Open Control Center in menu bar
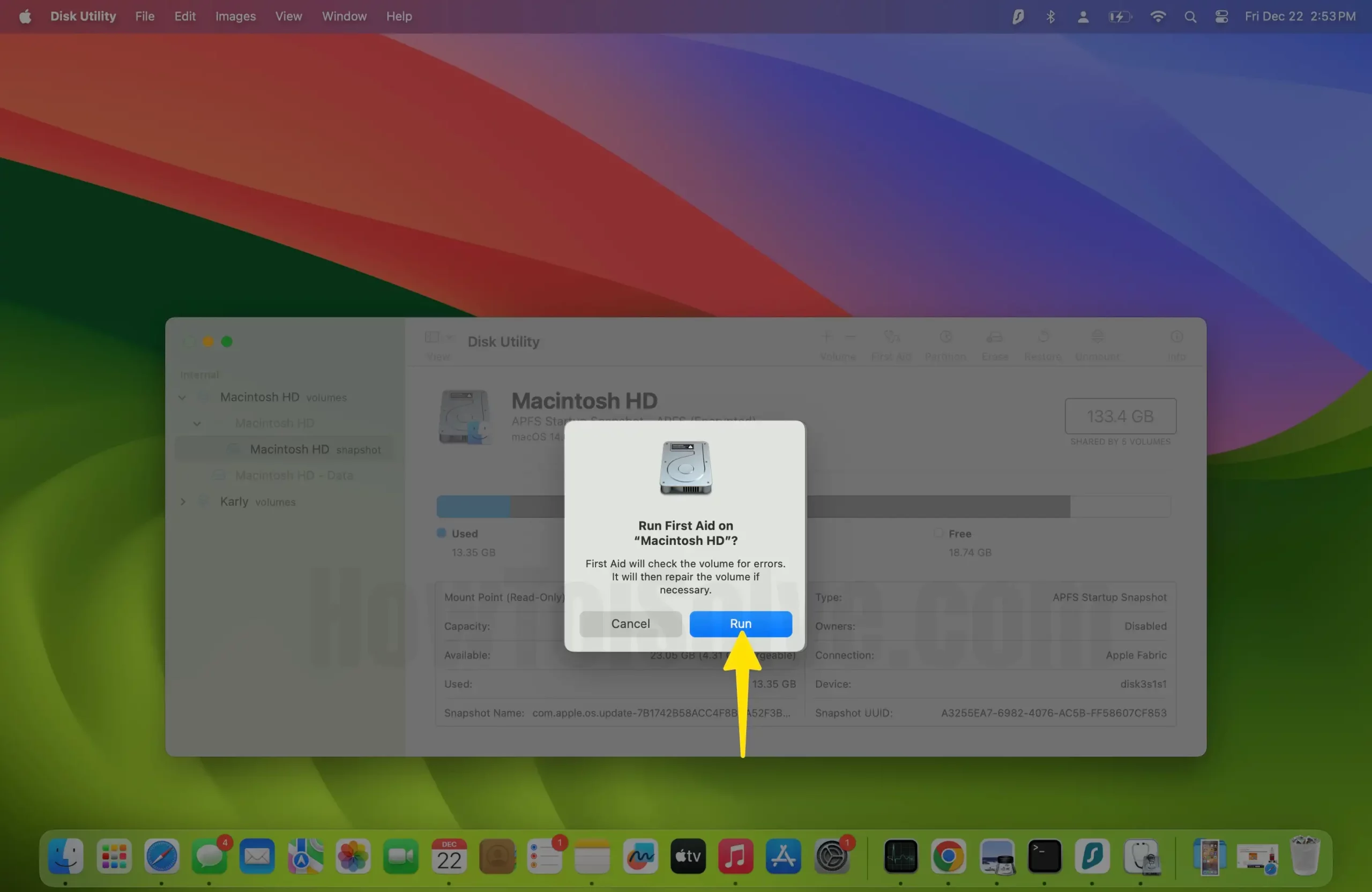The width and height of the screenshot is (1372, 892). [1221, 17]
